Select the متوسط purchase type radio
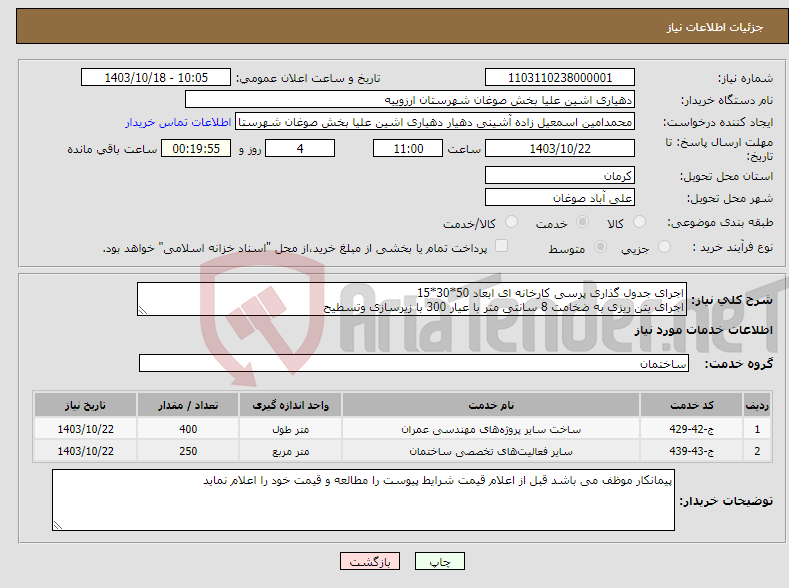Image resolution: width=789 pixels, height=588 pixels. (600, 246)
